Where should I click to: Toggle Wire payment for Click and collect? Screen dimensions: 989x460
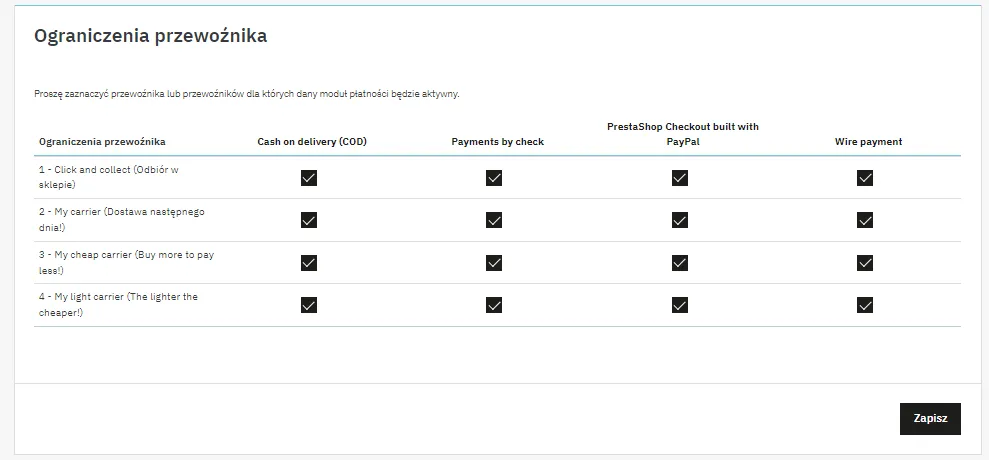(865, 178)
